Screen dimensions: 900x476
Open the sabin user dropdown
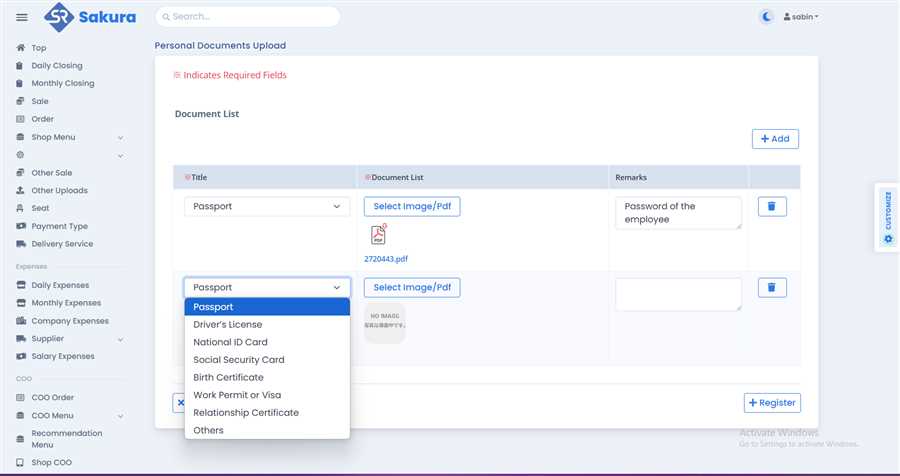coord(800,17)
